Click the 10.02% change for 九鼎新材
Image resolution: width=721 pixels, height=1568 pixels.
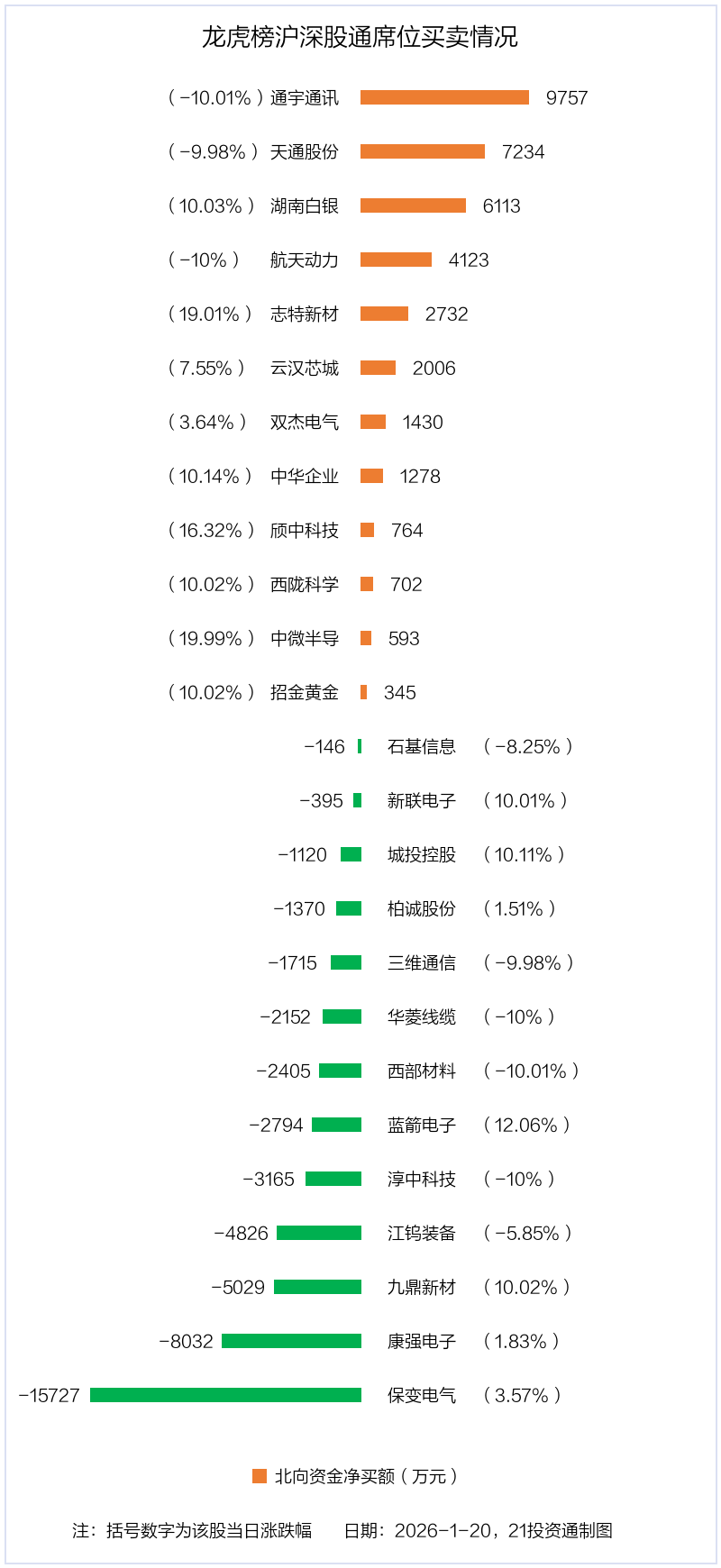click(x=526, y=1287)
